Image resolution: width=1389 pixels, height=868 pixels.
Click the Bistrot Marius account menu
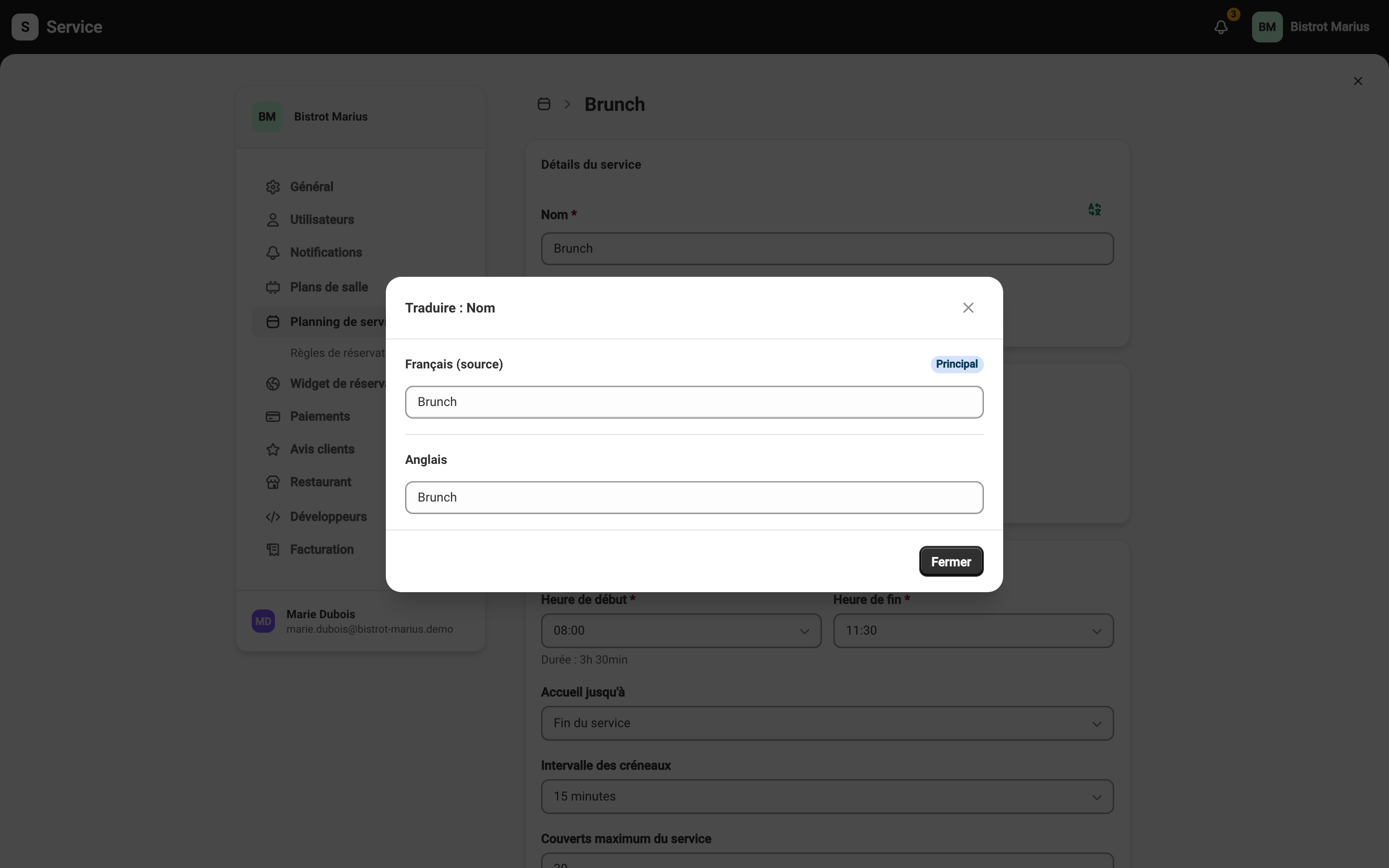(x=1310, y=27)
